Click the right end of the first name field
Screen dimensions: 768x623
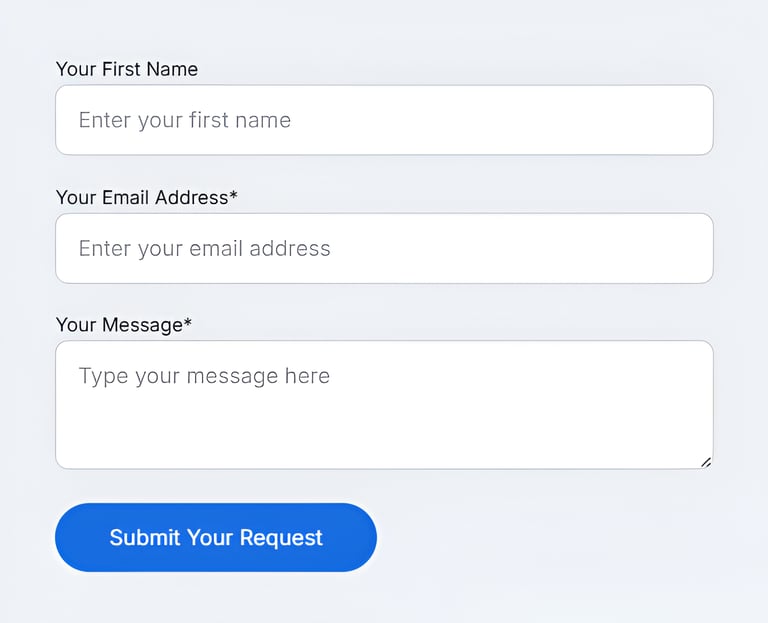680,120
